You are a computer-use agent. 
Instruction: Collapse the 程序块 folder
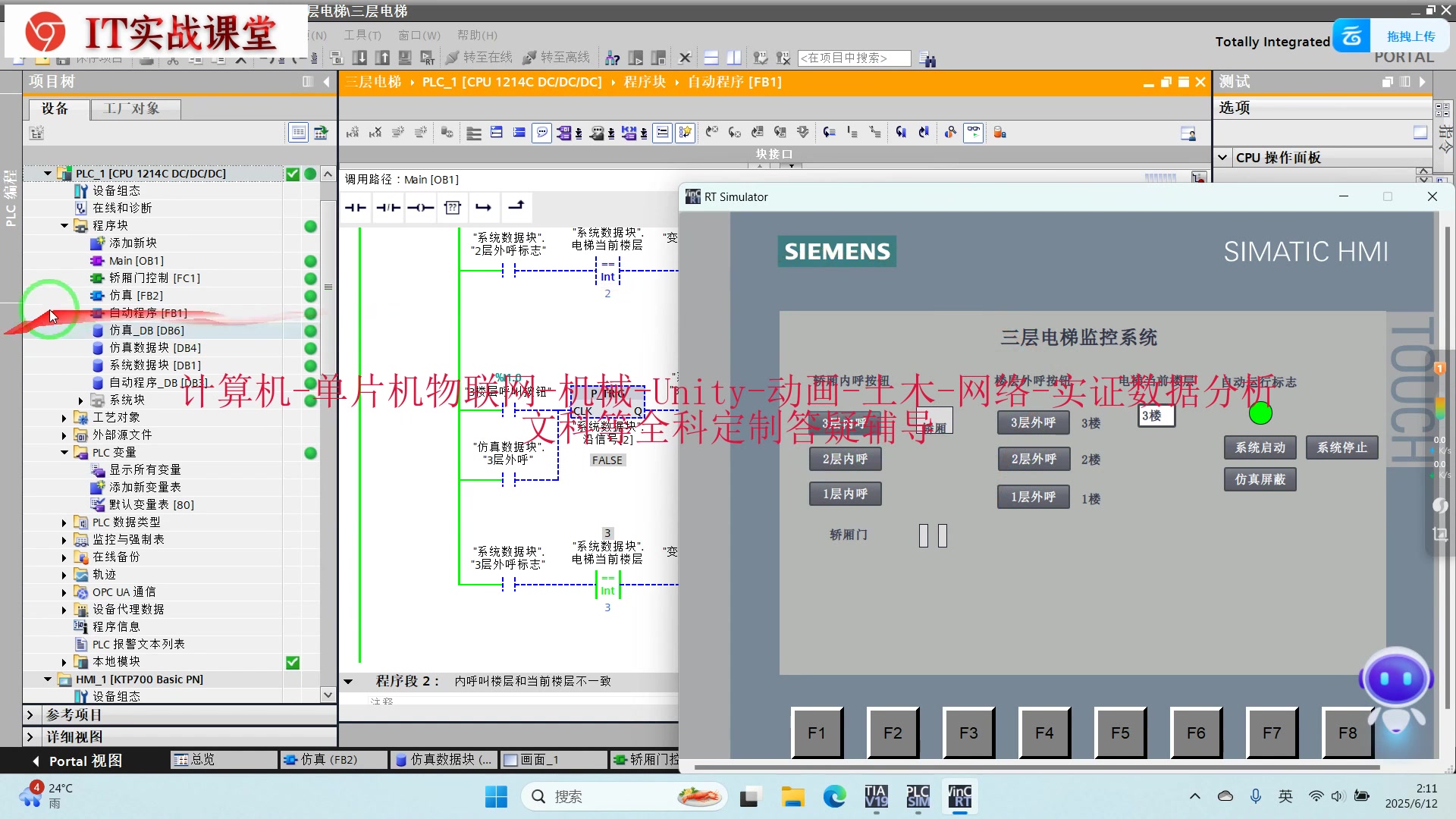(64, 225)
